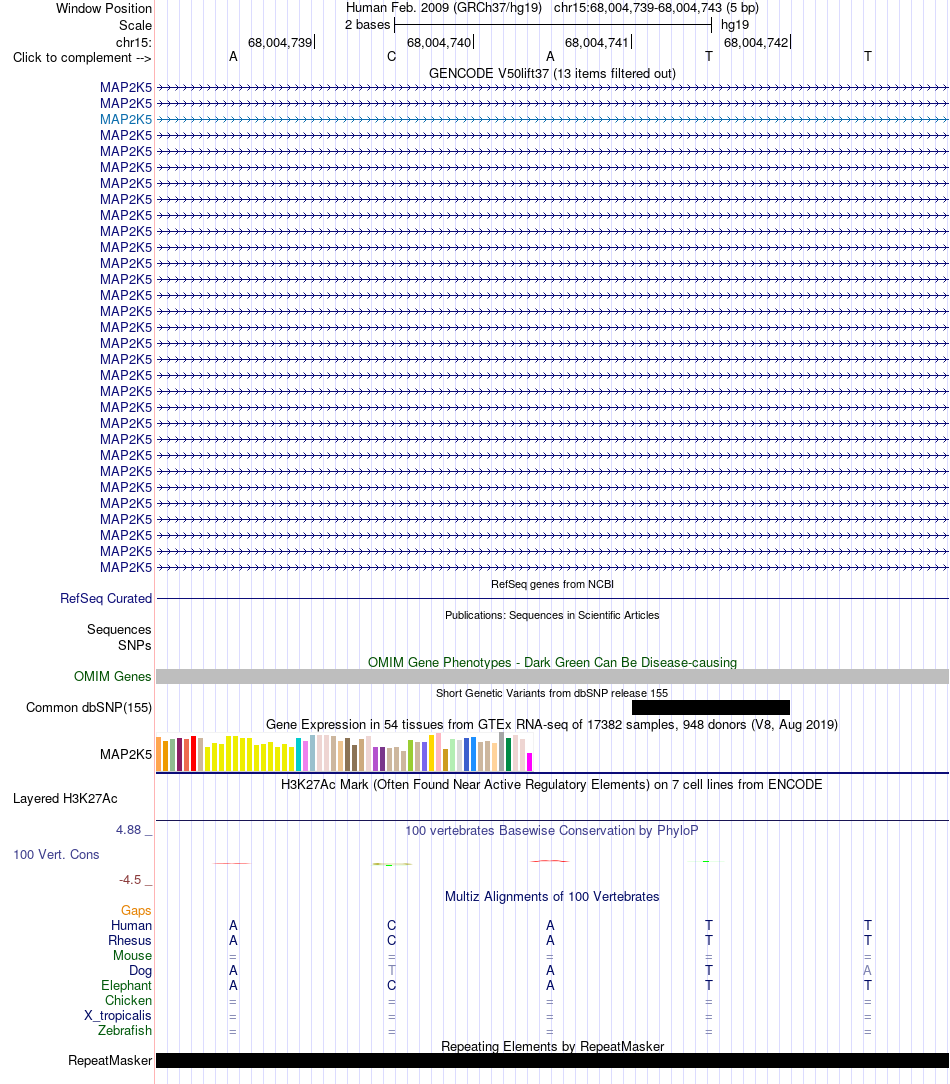Click 'Short Genetic Variants from dbSNP release 155'

coord(552,693)
